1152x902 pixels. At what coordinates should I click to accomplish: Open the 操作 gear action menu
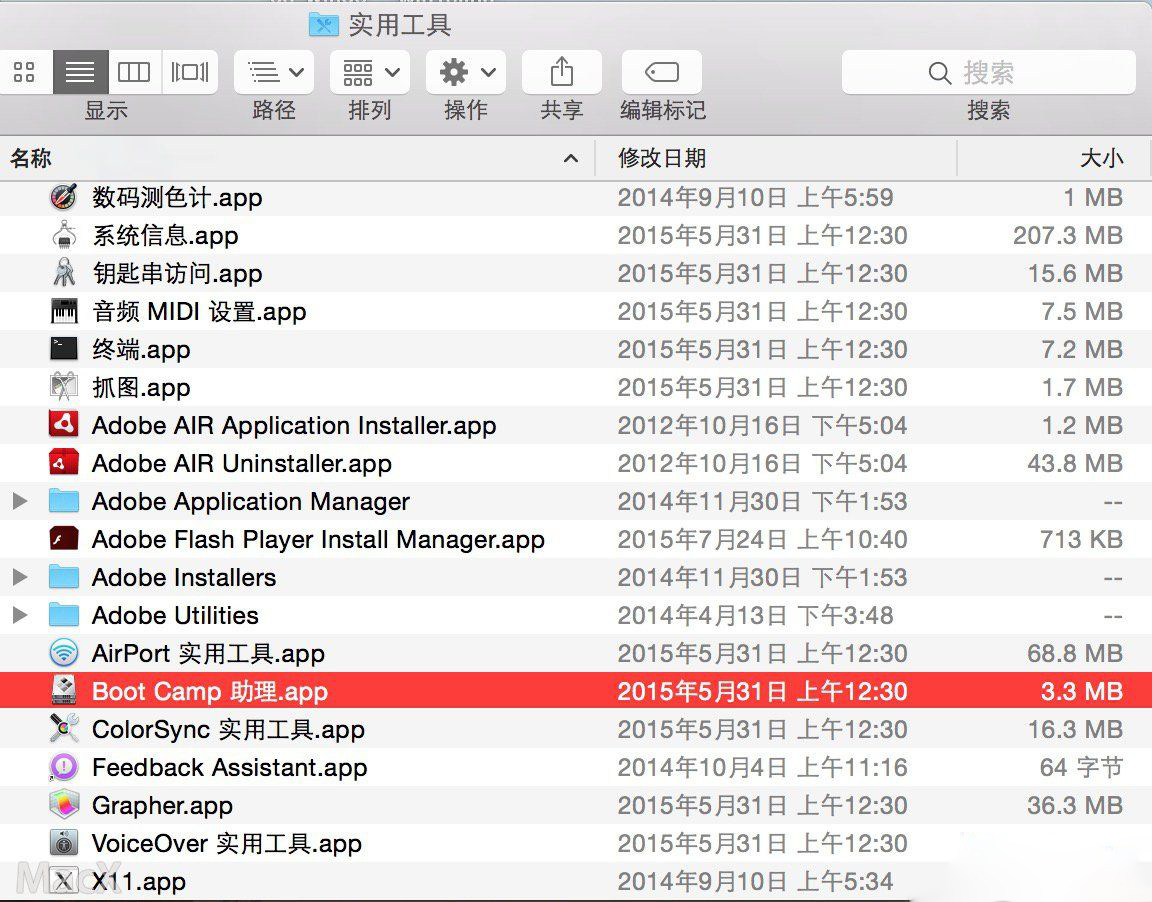coord(466,72)
